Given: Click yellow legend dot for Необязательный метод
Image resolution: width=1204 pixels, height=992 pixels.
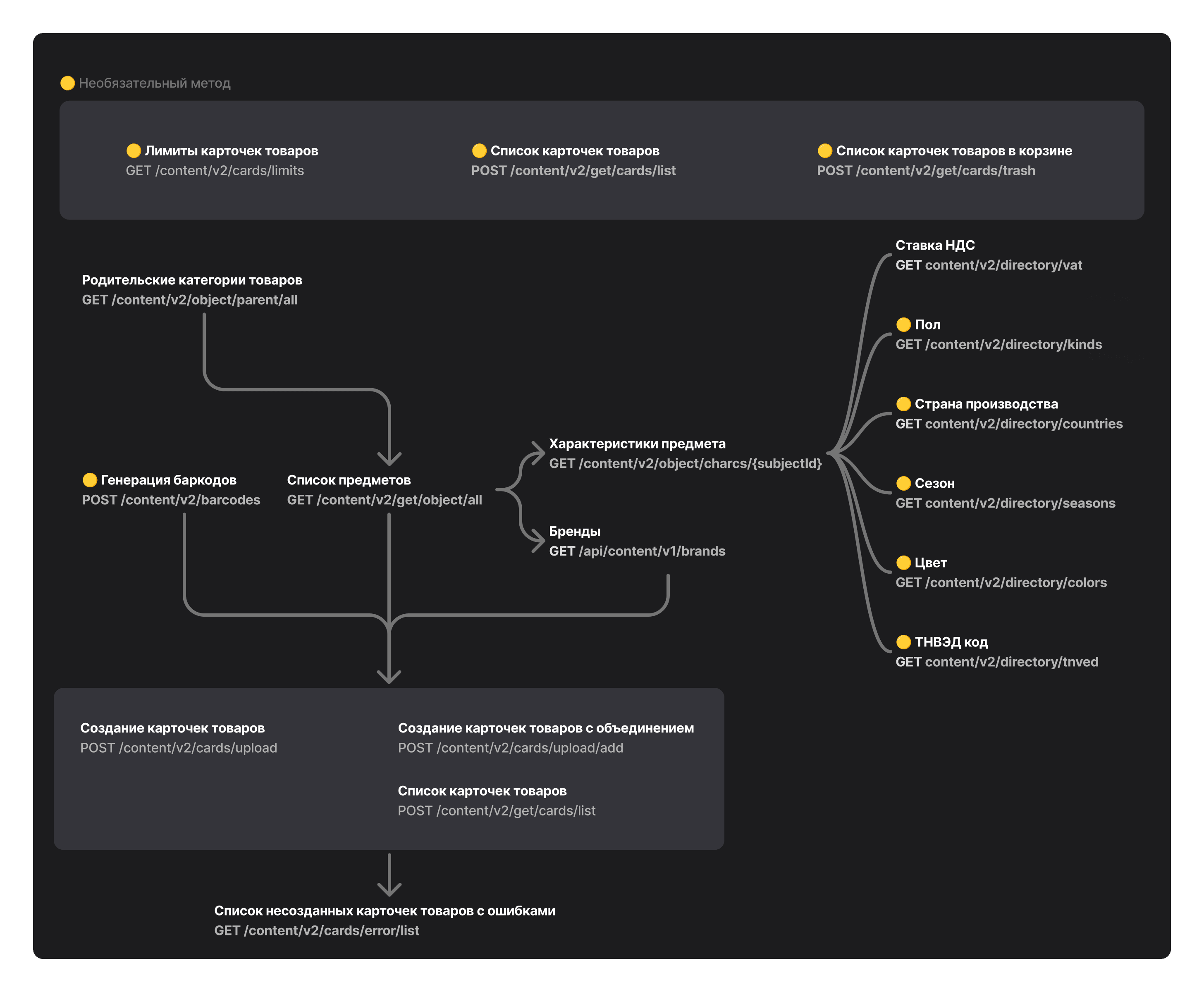Looking at the screenshot, I should pyautogui.click(x=67, y=83).
